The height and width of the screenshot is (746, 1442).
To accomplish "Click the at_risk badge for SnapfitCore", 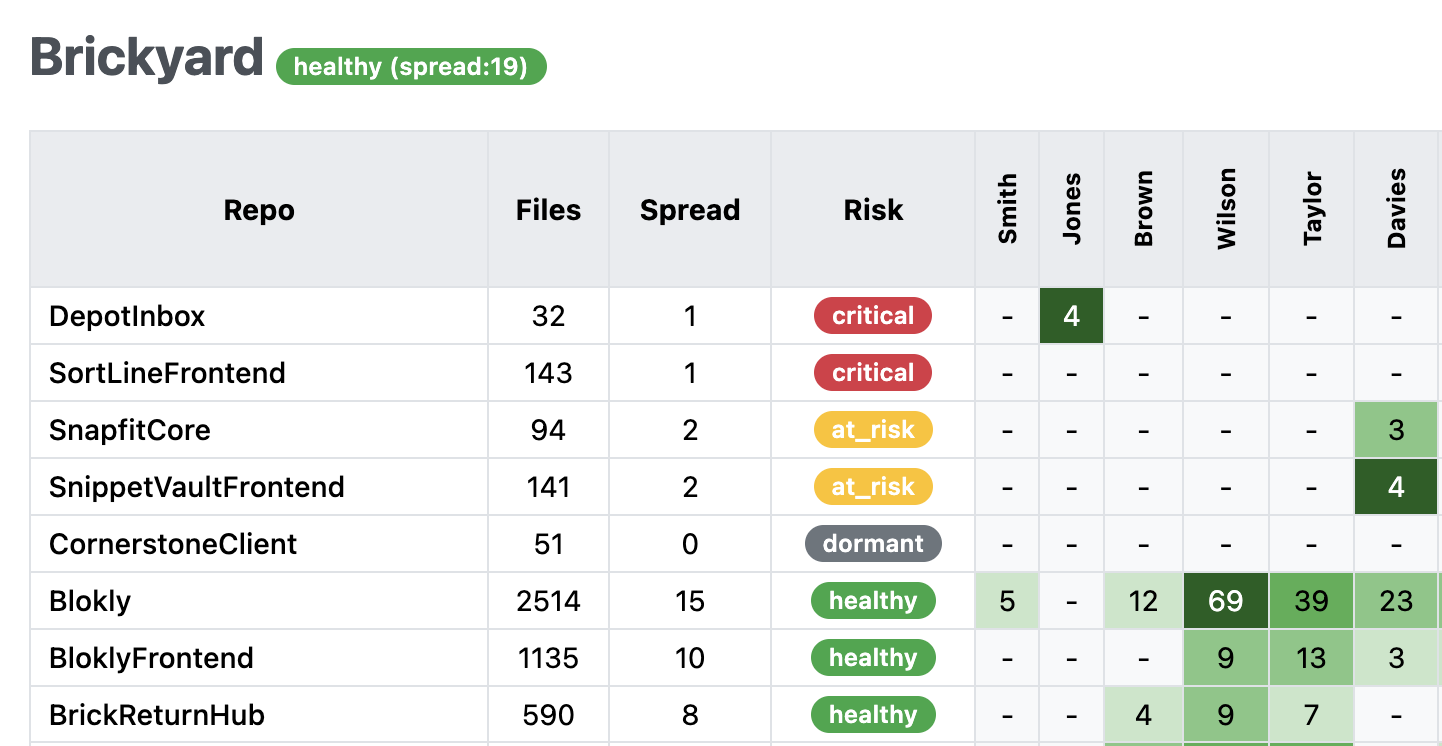I will coord(873,430).
